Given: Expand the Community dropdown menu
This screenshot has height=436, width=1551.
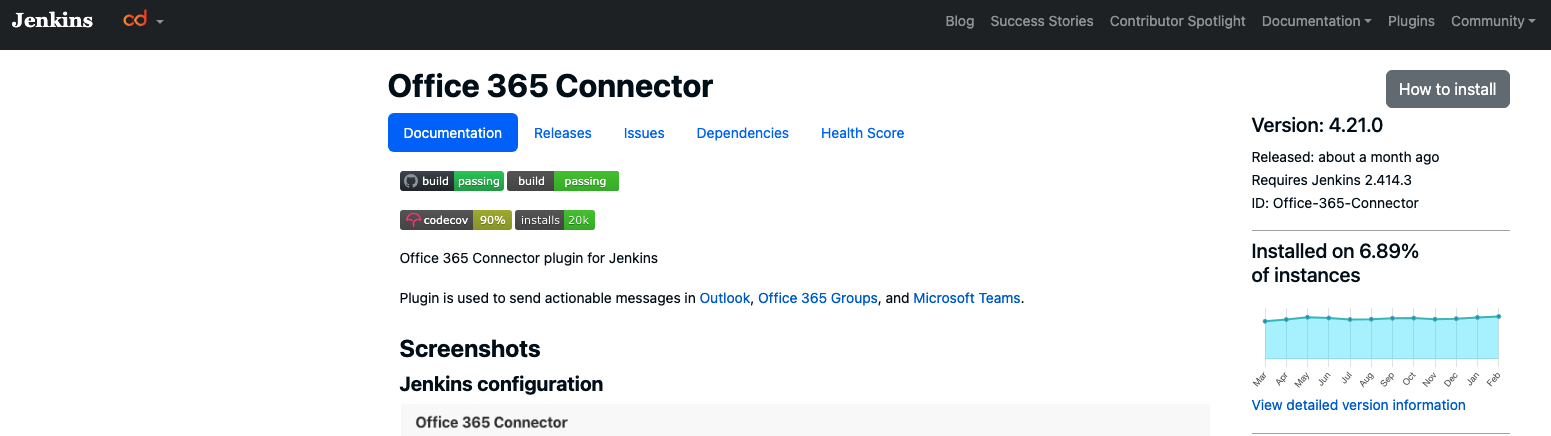Looking at the screenshot, I should coord(1492,21).
